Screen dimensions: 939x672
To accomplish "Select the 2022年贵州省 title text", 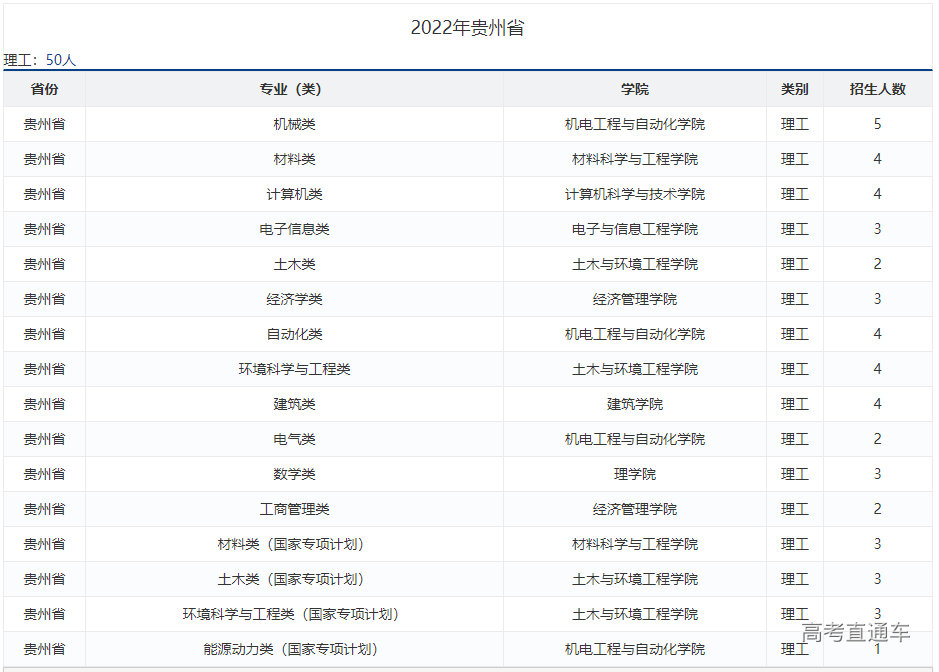I will click(x=467, y=28).
